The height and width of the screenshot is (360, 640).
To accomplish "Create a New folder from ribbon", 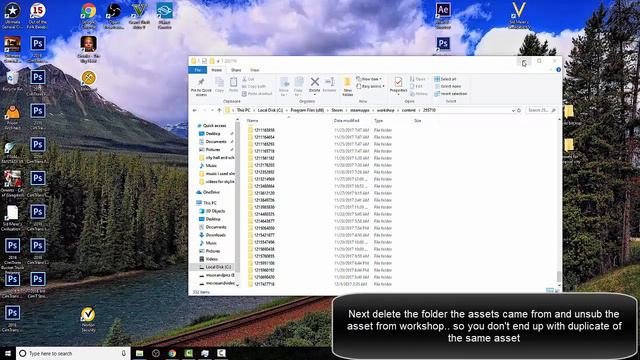I will pyautogui.click(x=347, y=86).
